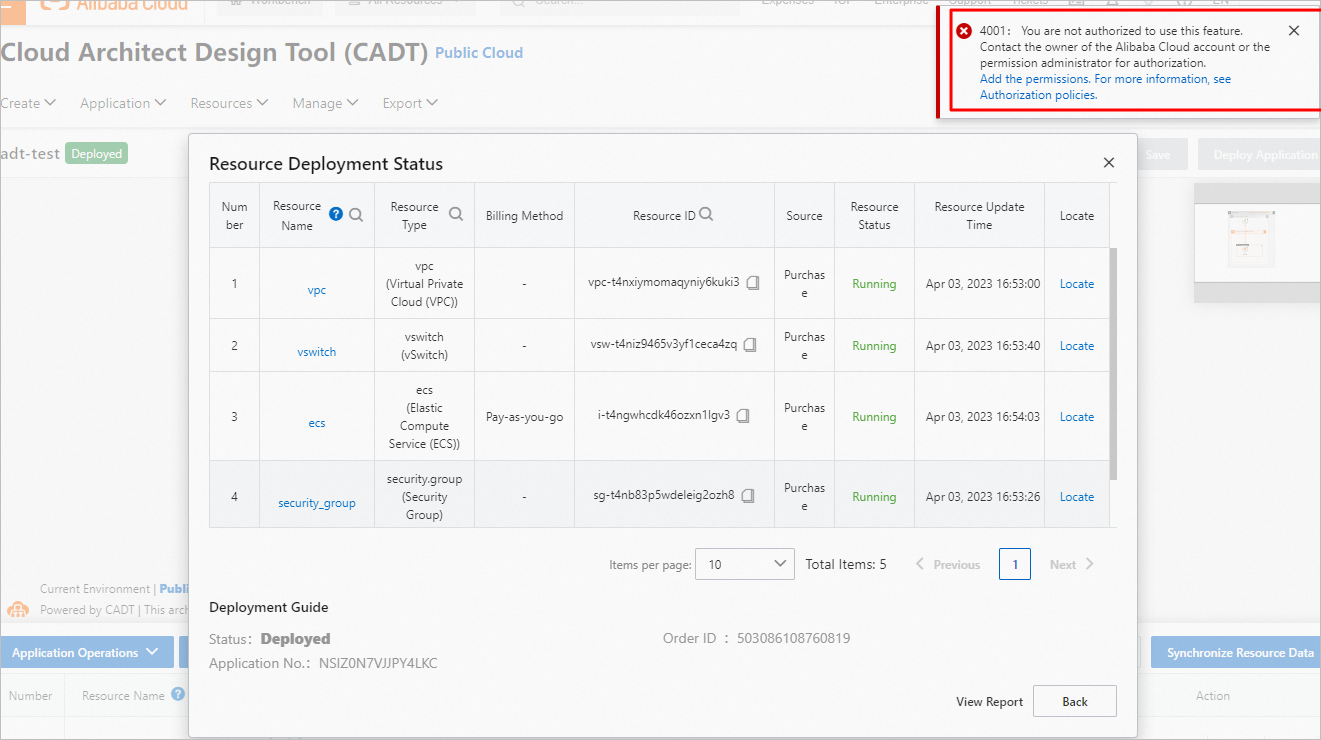Copy the security group resource ID
The height and width of the screenshot is (740, 1321).
[x=748, y=495]
